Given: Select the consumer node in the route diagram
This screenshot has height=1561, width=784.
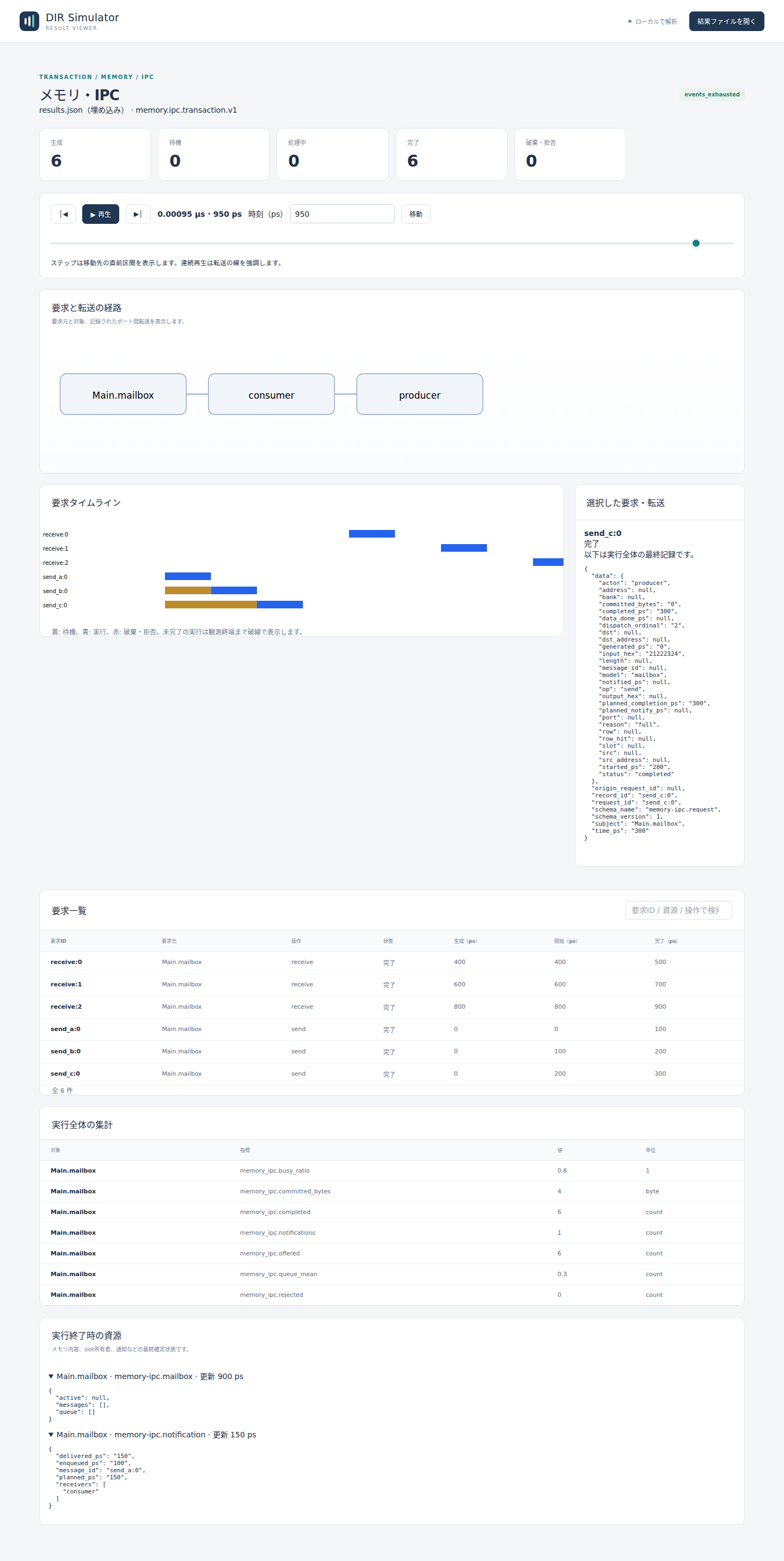Looking at the screenshot, I should (272, 394).
